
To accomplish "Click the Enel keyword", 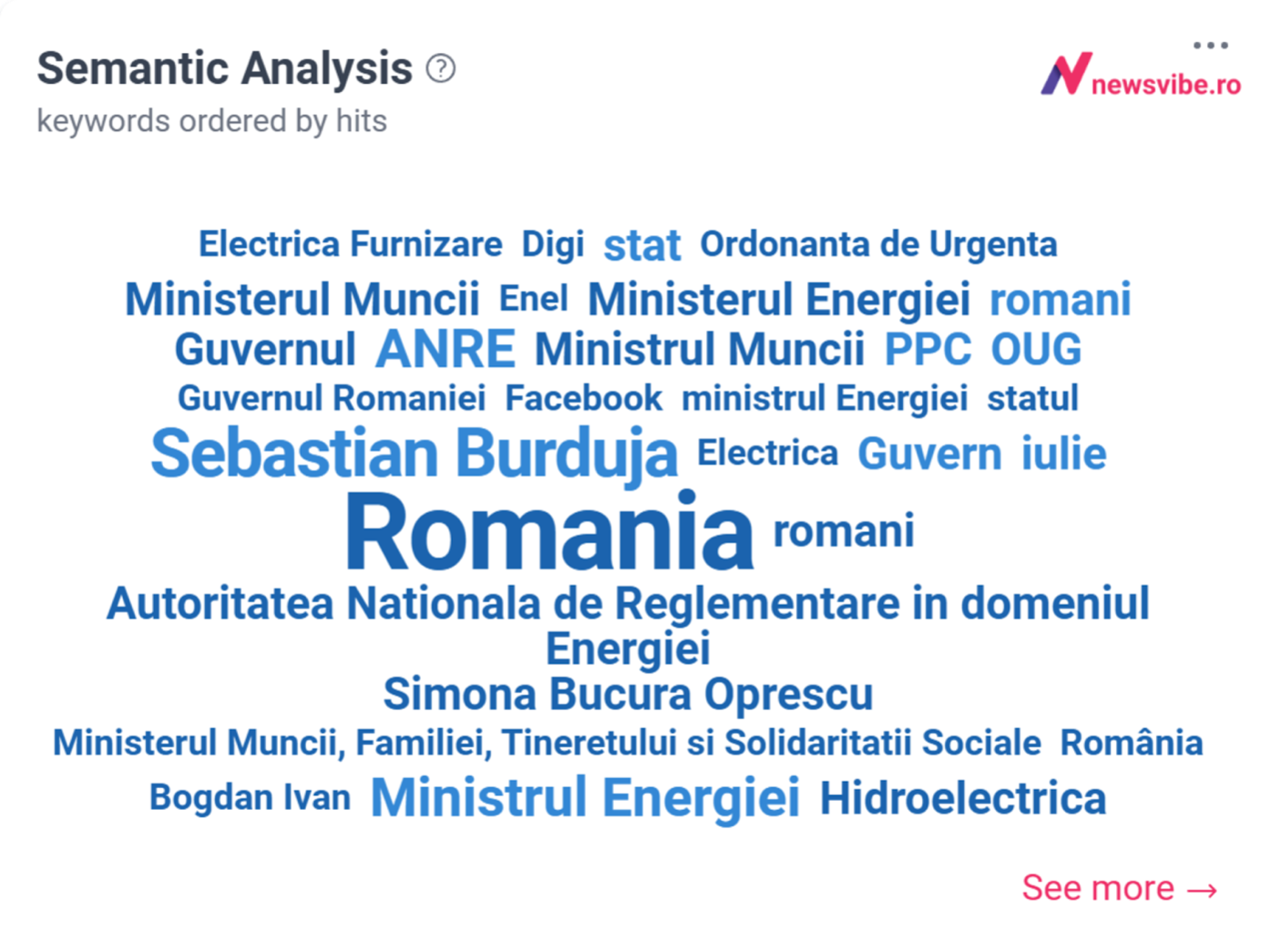I will pyautogui.click(x=534, y=298).
